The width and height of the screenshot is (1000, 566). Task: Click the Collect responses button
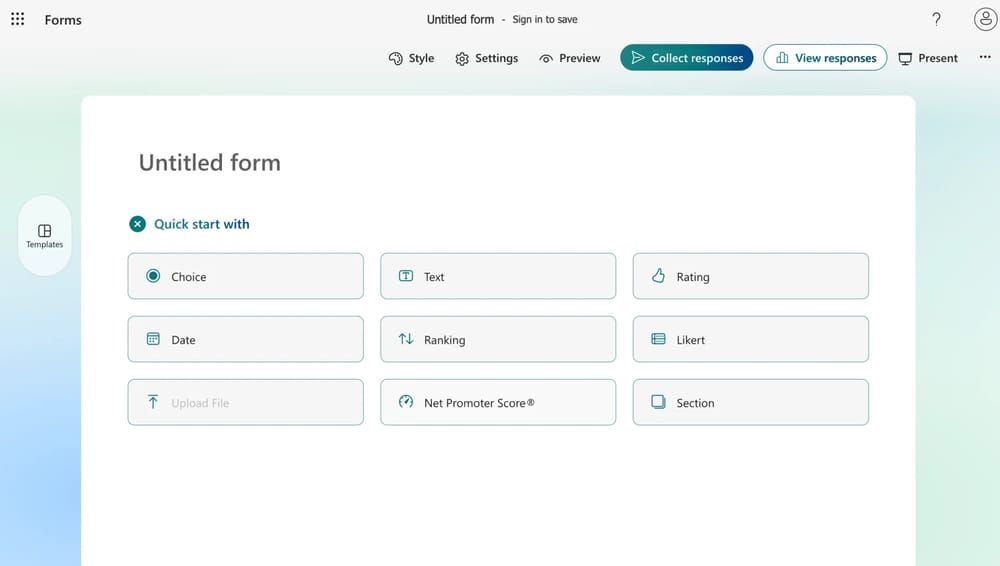pos(686,58)
